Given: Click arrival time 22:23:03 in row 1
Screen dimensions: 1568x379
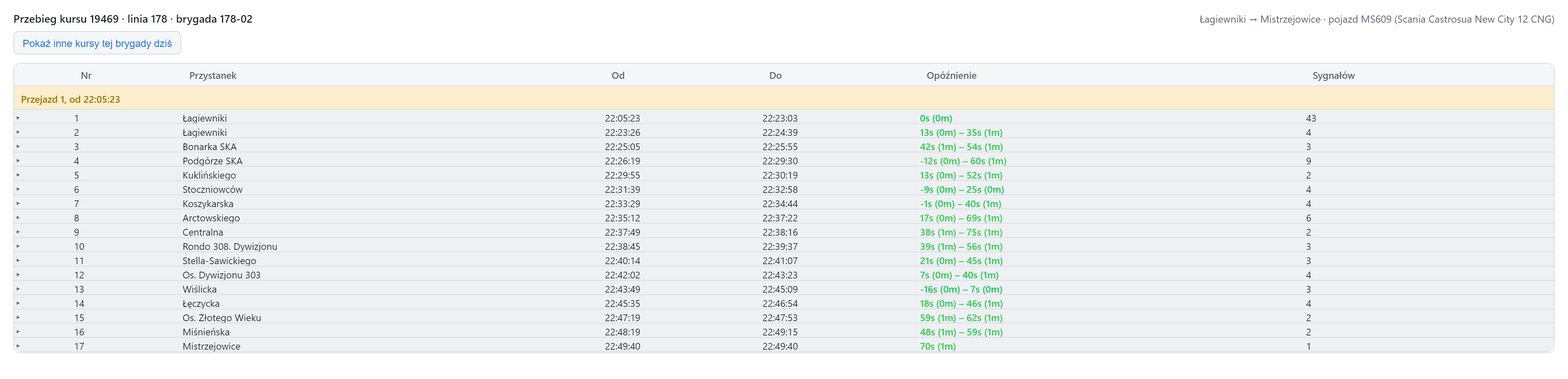Looking at the screenshot, I should tap(780, 118).
